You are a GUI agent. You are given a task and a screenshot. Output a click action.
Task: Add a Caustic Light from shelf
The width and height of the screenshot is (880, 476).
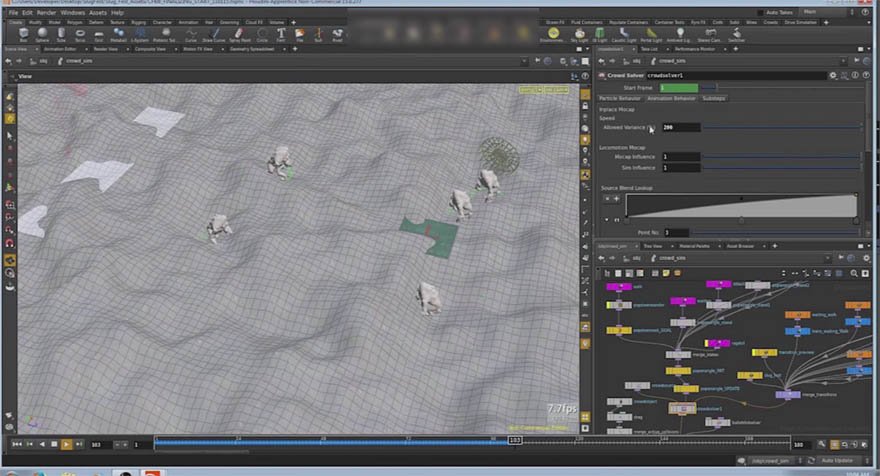click(x=624, y=35)
